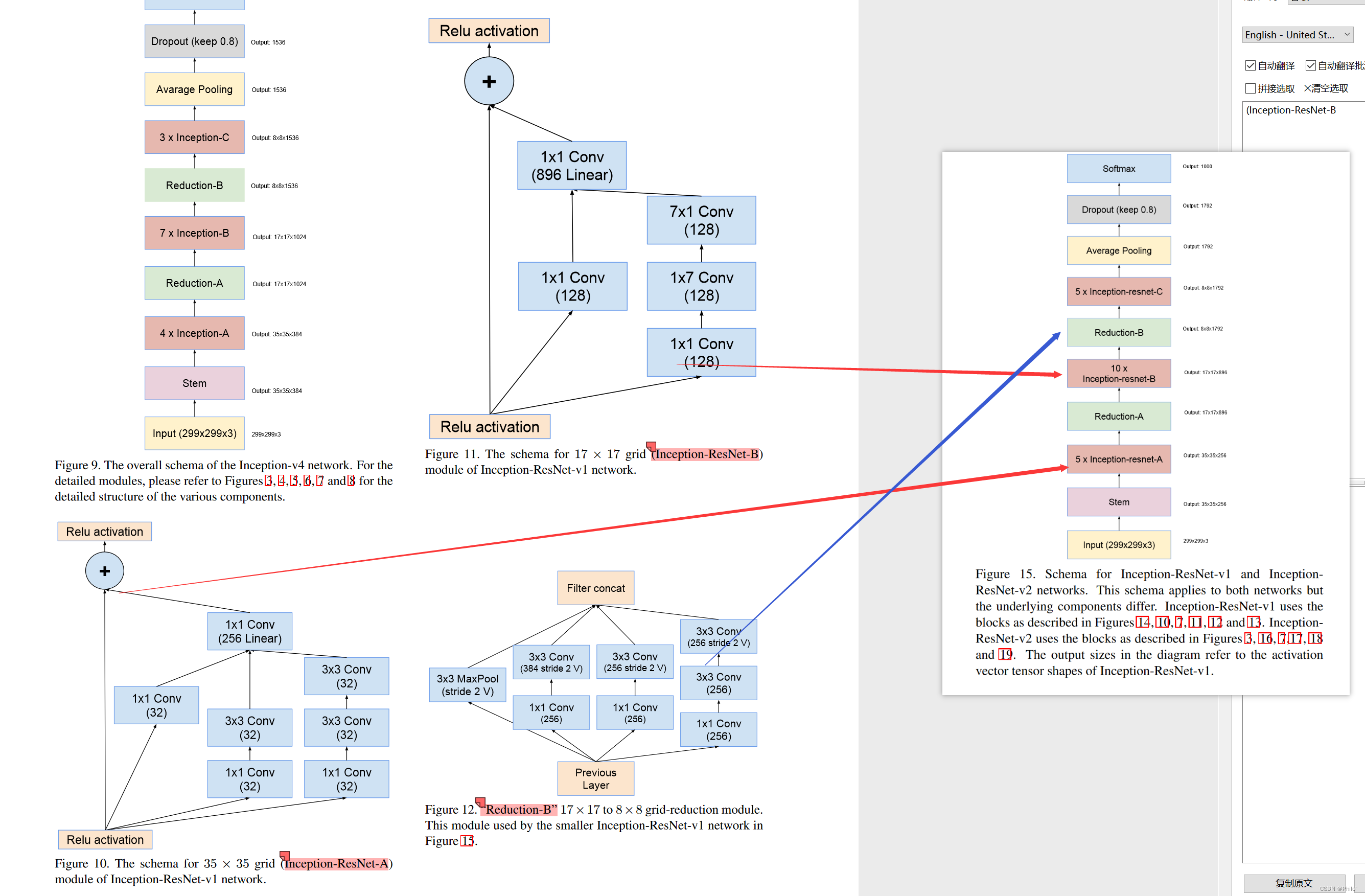The height and width of the screenshot is (896, 1365).
Task: Click the Softmax block in Figure 15 diagram
Action: pyautogui.click(x=1118, y=168)
